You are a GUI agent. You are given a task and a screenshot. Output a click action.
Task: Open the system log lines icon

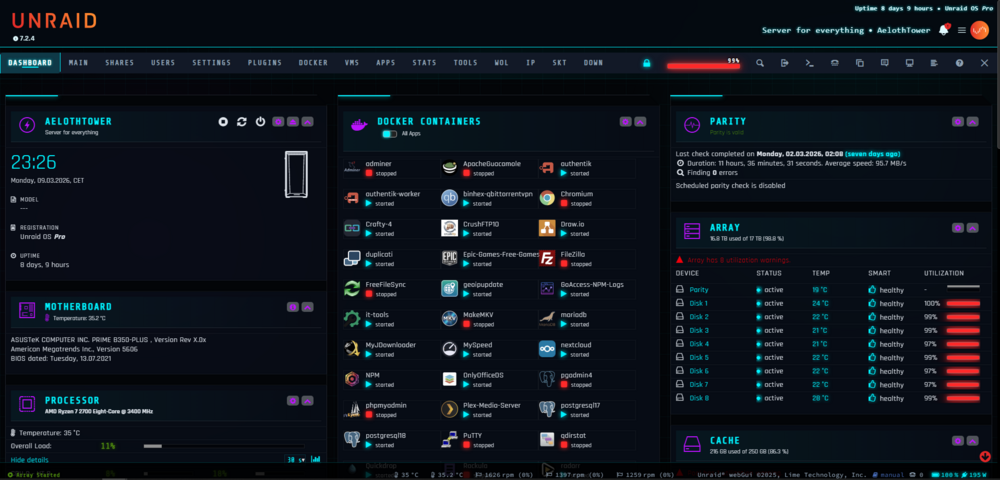click(934, 63)
